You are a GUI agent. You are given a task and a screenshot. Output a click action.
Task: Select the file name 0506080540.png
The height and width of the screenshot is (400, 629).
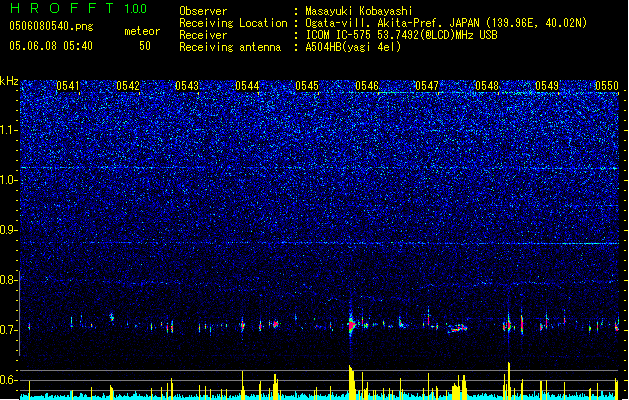pos(51,26)
